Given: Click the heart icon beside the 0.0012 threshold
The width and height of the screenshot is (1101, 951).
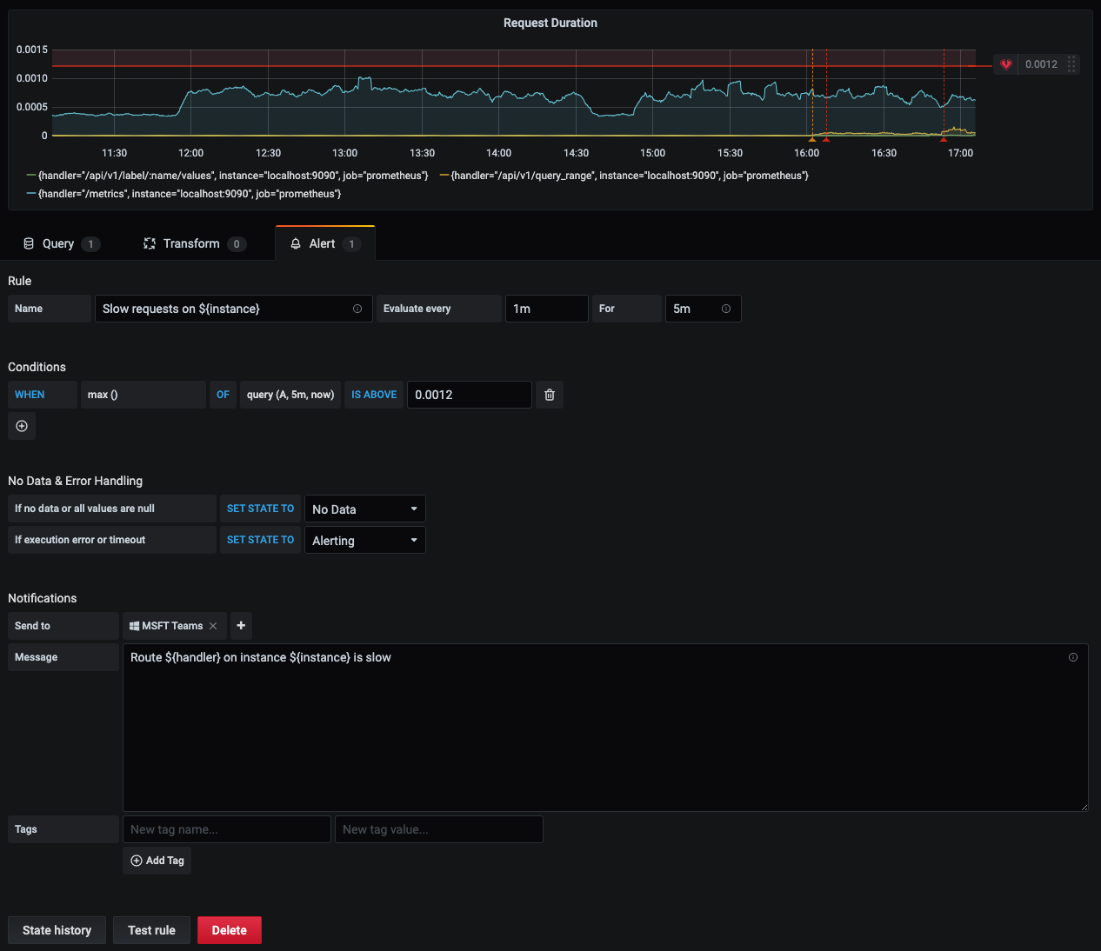Looking at the screenshot, I should 1005,64.
